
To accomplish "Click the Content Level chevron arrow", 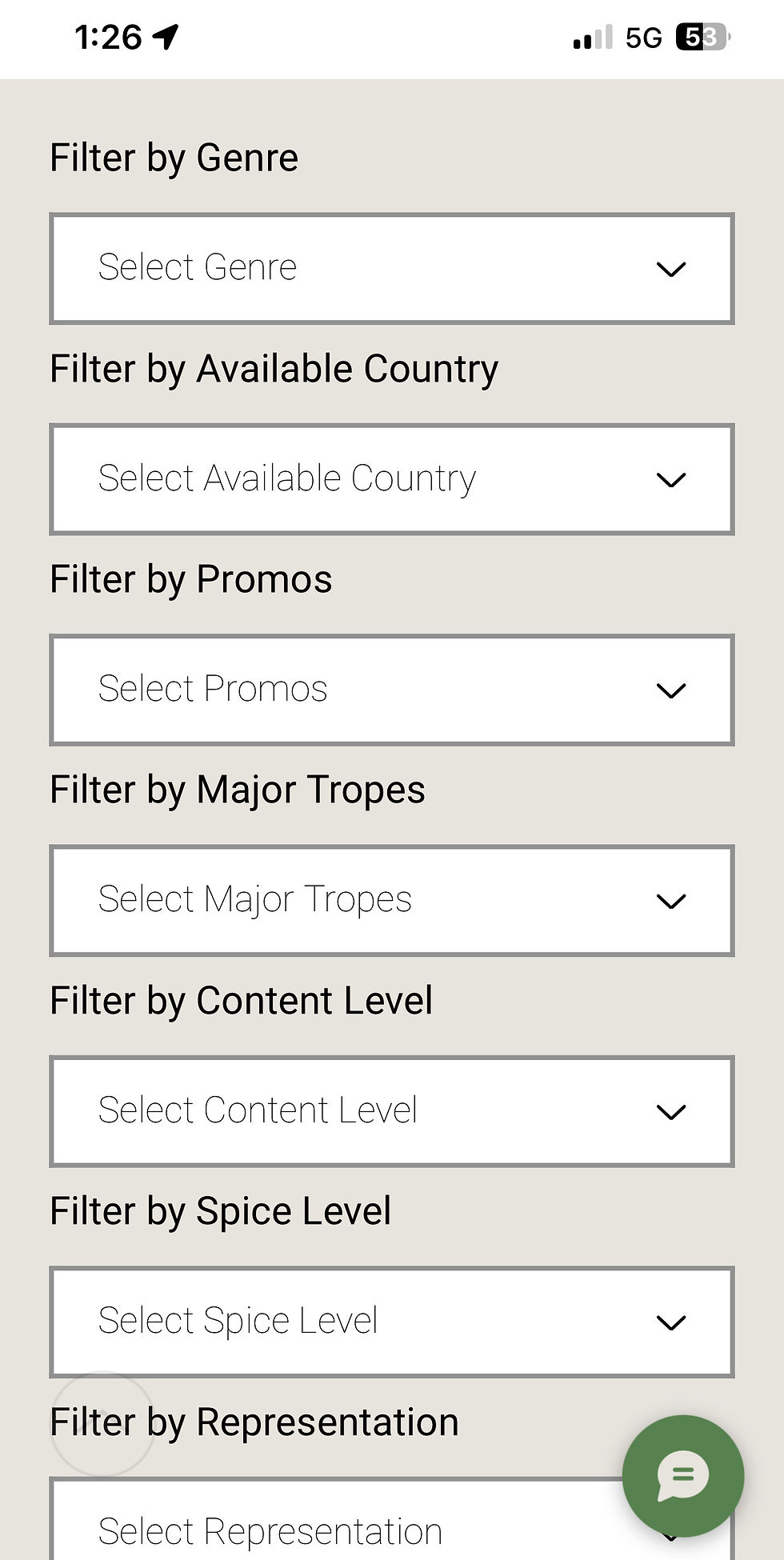I will point(670,1112).
